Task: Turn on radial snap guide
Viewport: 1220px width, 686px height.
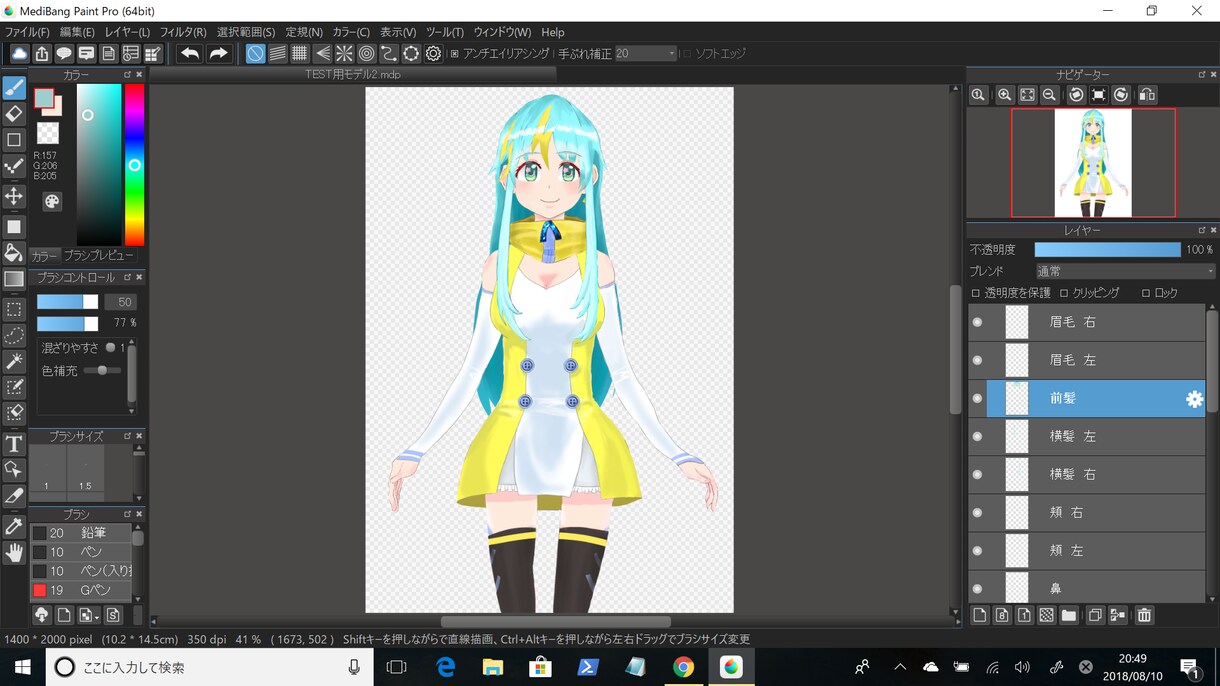Action: click(x=344, y=53)
